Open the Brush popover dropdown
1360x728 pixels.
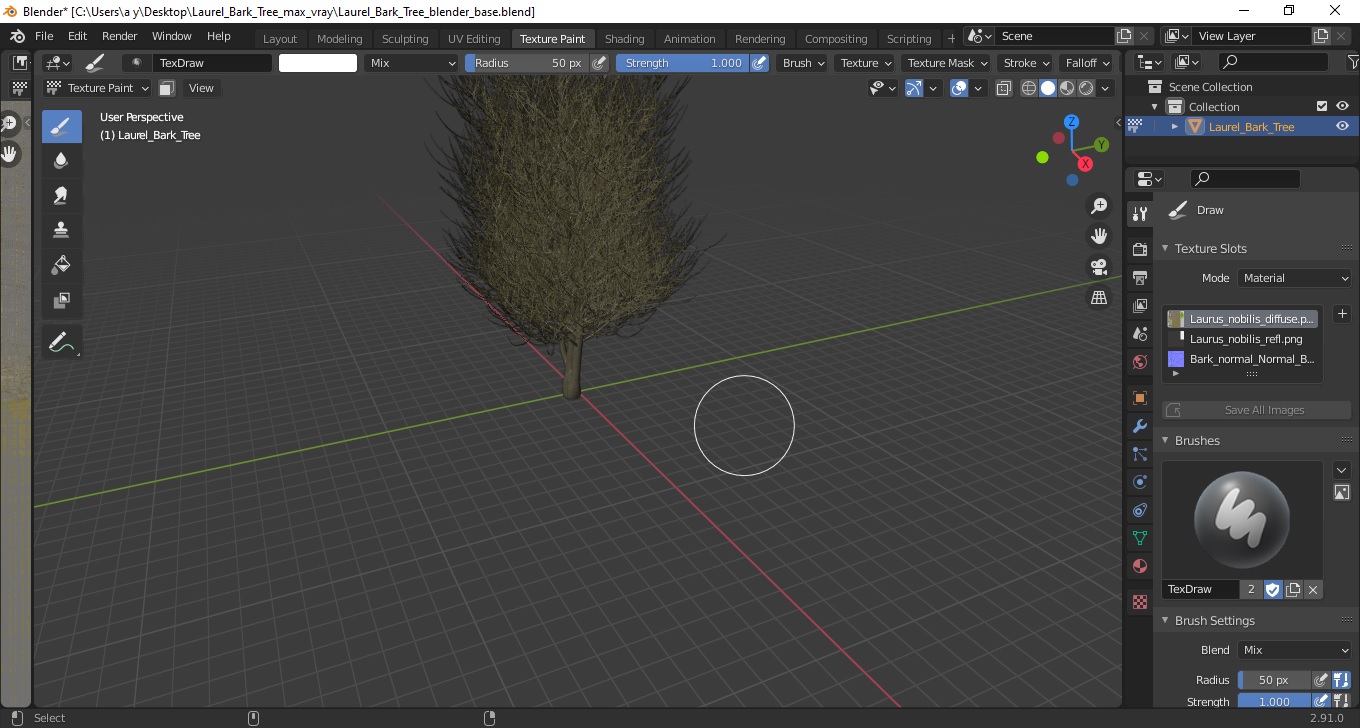[x=803, y=62]
